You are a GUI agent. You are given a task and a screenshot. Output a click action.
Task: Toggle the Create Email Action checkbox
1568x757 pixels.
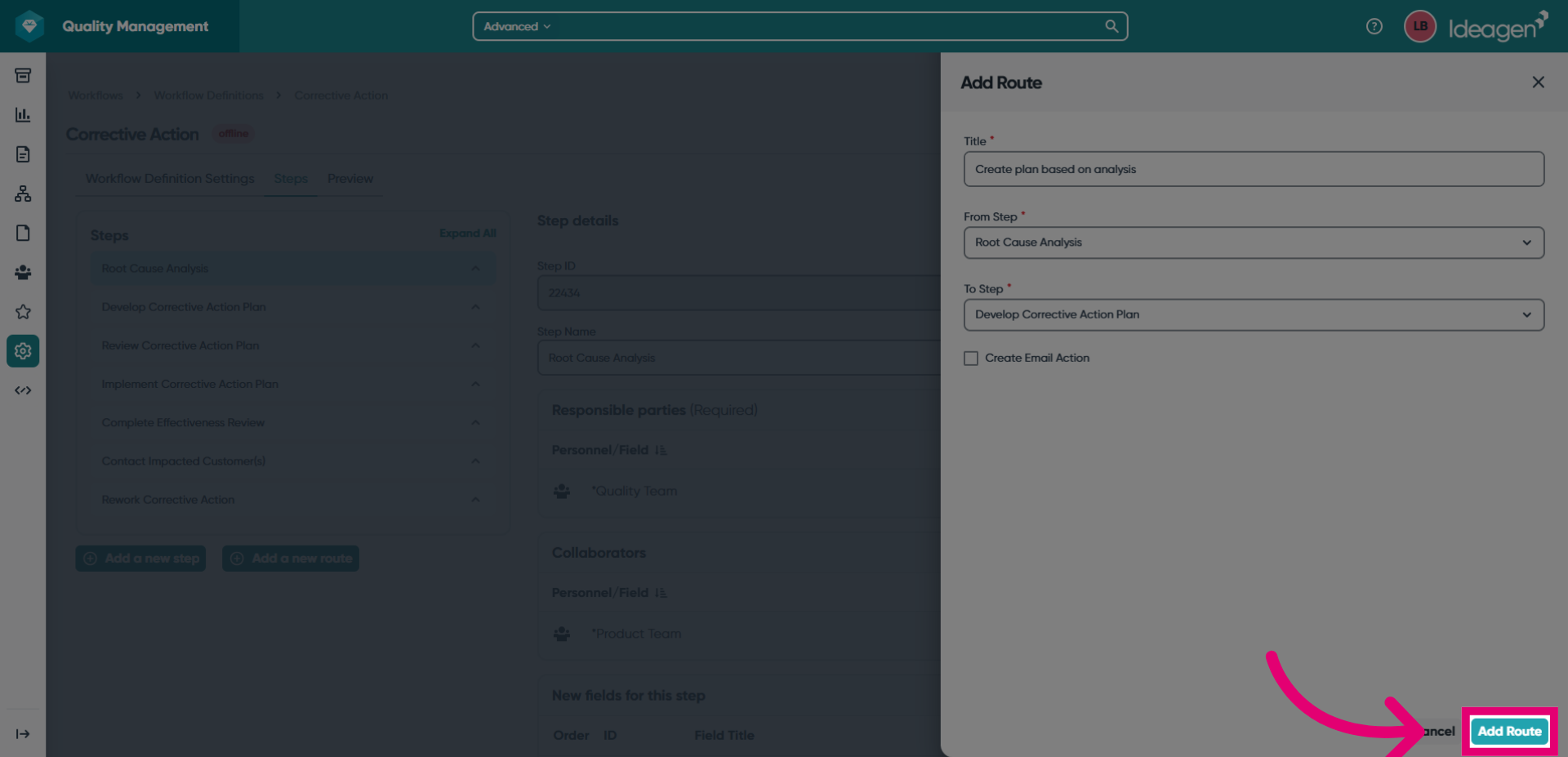pyautogui.click(x=970, y=358)
